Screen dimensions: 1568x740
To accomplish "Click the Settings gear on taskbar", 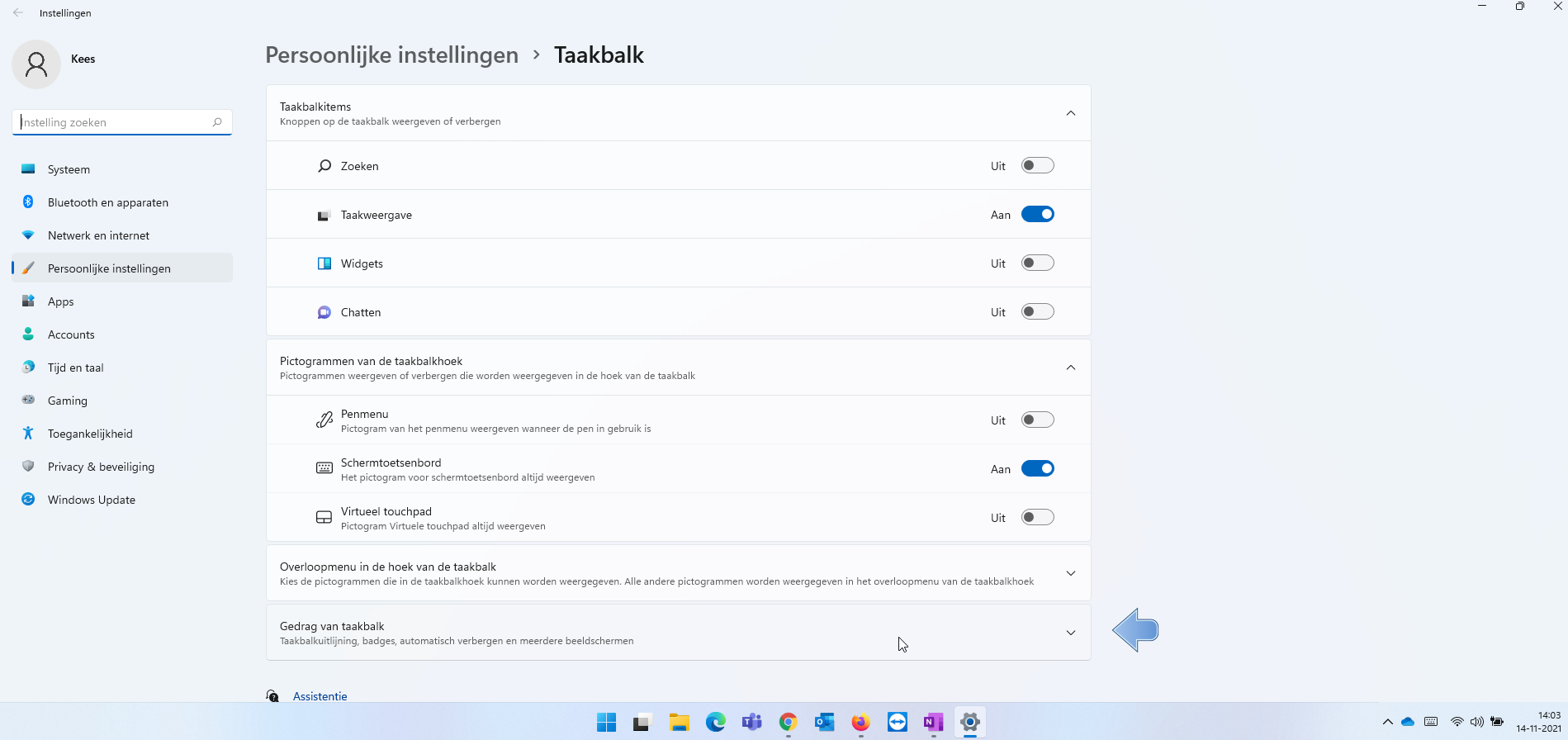I will 970,723.
